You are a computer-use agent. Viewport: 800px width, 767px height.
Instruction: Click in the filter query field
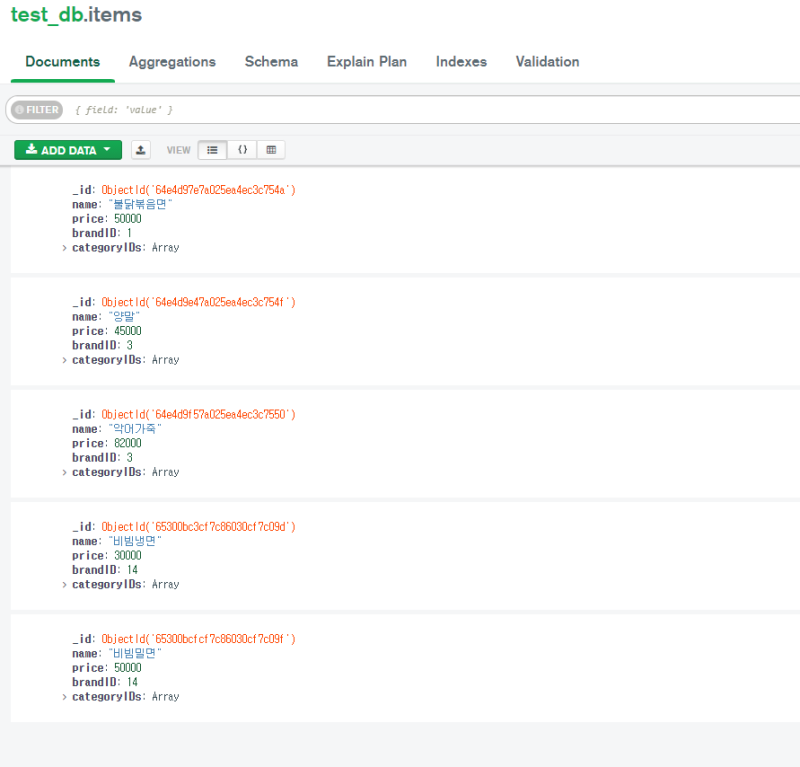pos(400,110)
